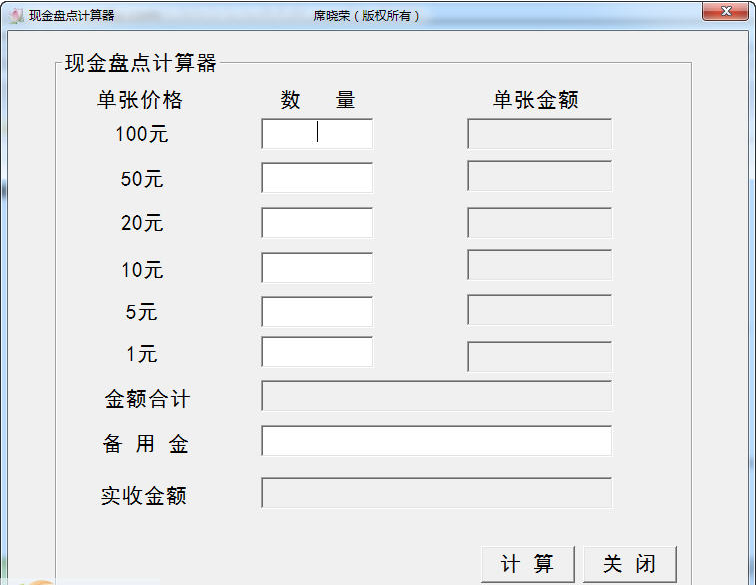756x585 pixels.
Task: Click the 席晓荣(版权所有) title text
Action: pos(366,16)
